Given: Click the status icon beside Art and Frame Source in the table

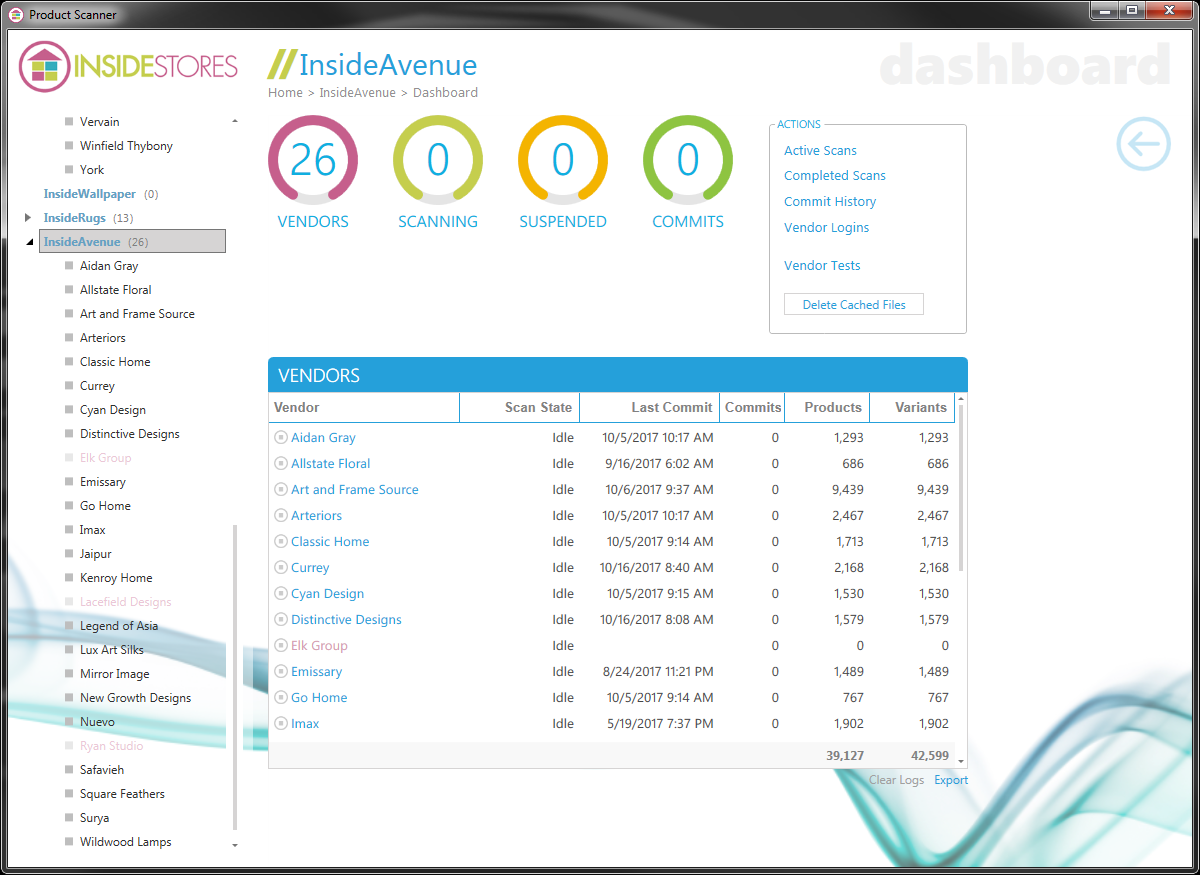Looking at the screenshot, I should click(x=281, y=490).
